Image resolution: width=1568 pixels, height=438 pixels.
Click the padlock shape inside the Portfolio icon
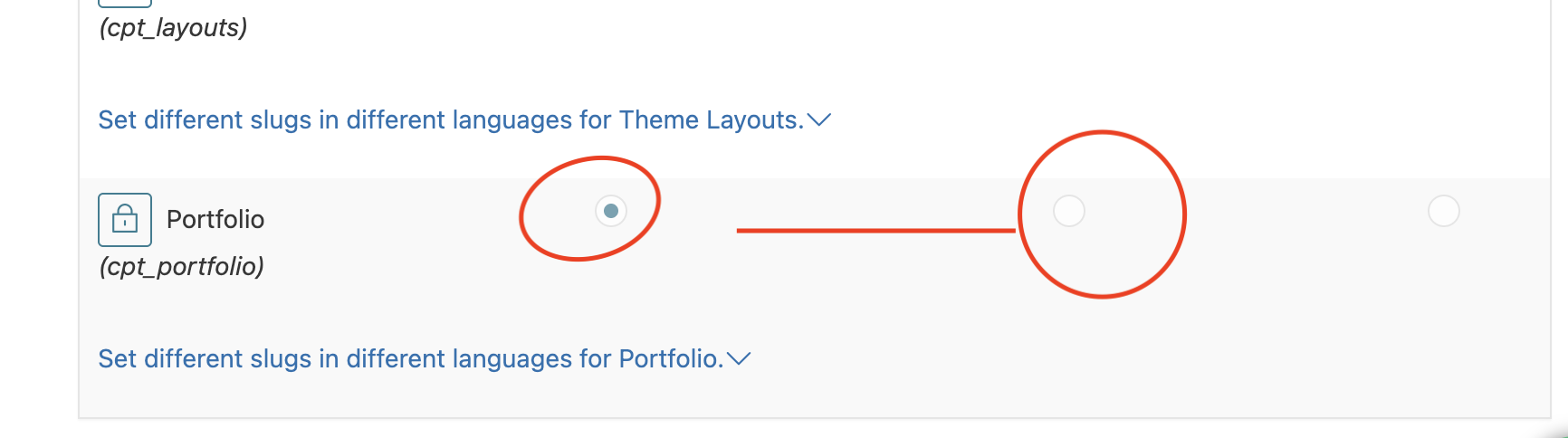coord(125,220)
